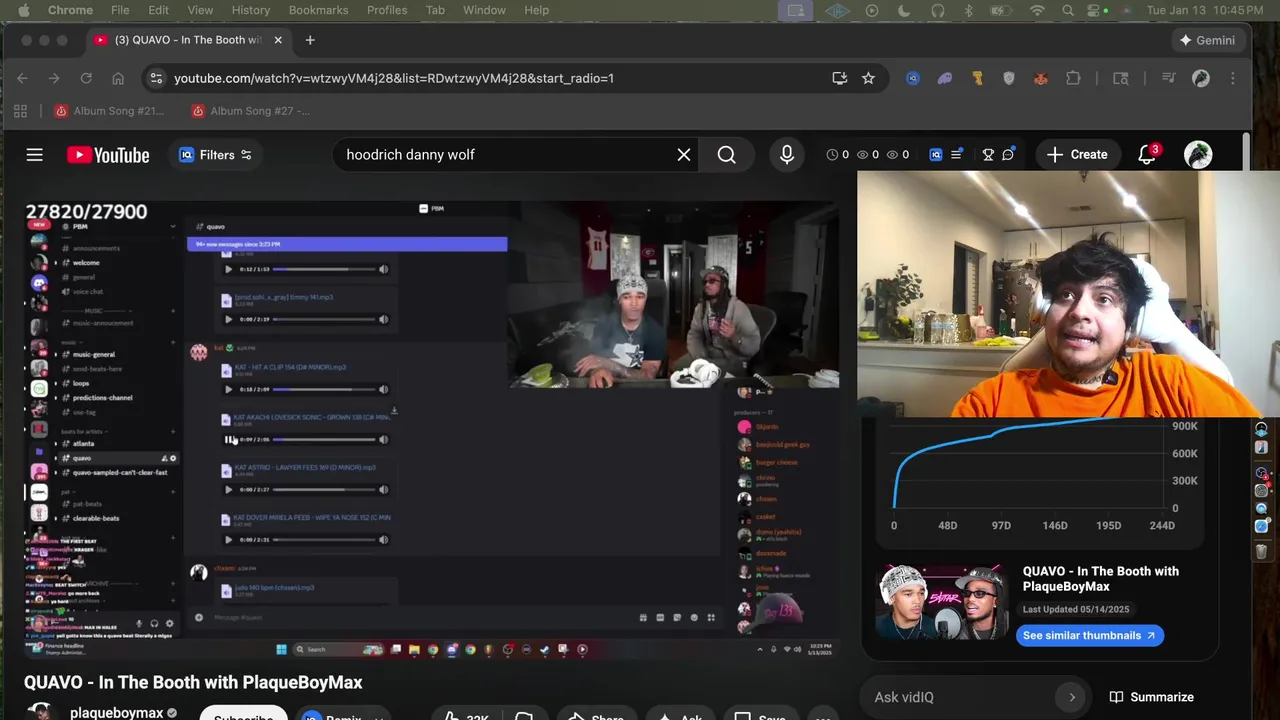Open the Chrome File menu

(x=120, y=10)
